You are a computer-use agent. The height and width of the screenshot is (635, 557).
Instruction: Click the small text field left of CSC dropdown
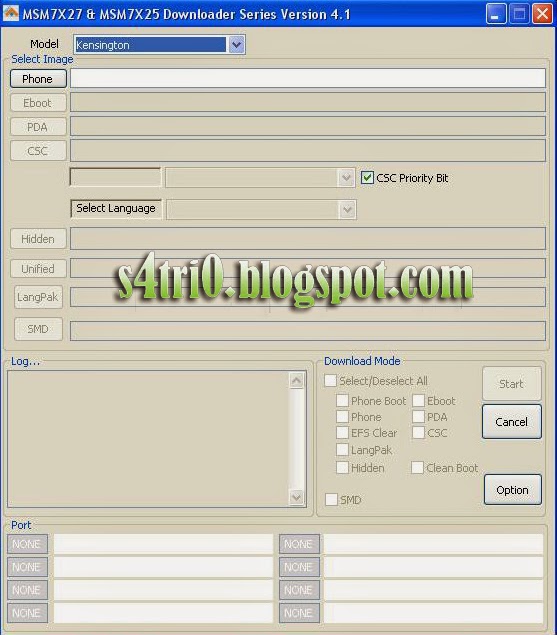[x=115, y=177]
